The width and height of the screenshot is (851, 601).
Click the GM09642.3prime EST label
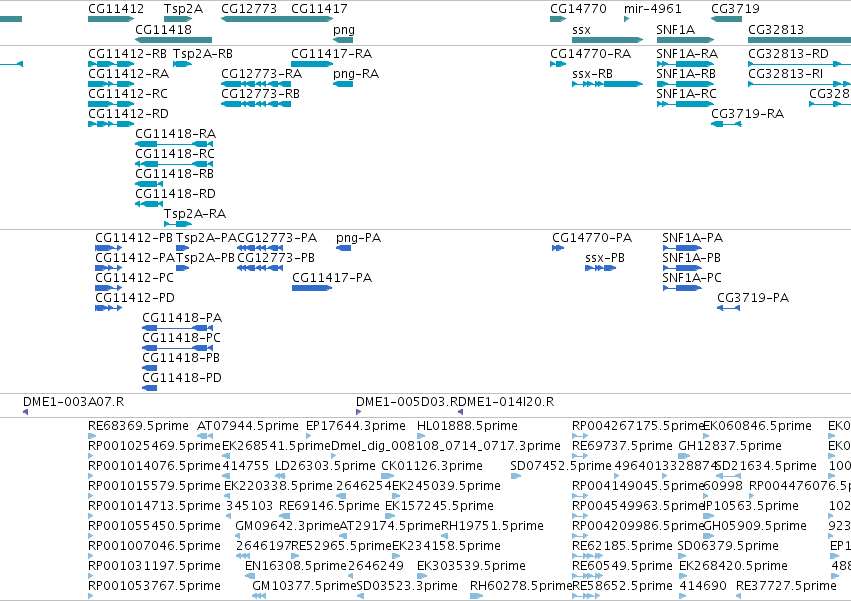287,526
